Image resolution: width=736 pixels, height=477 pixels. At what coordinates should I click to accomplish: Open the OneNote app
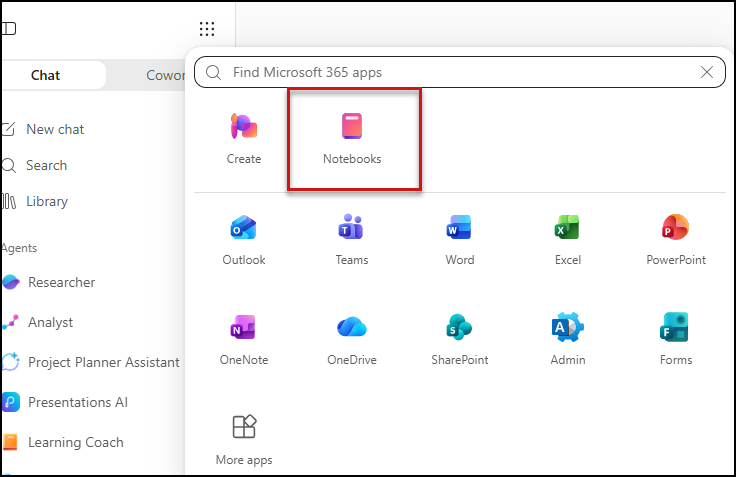tap(244, 340)
